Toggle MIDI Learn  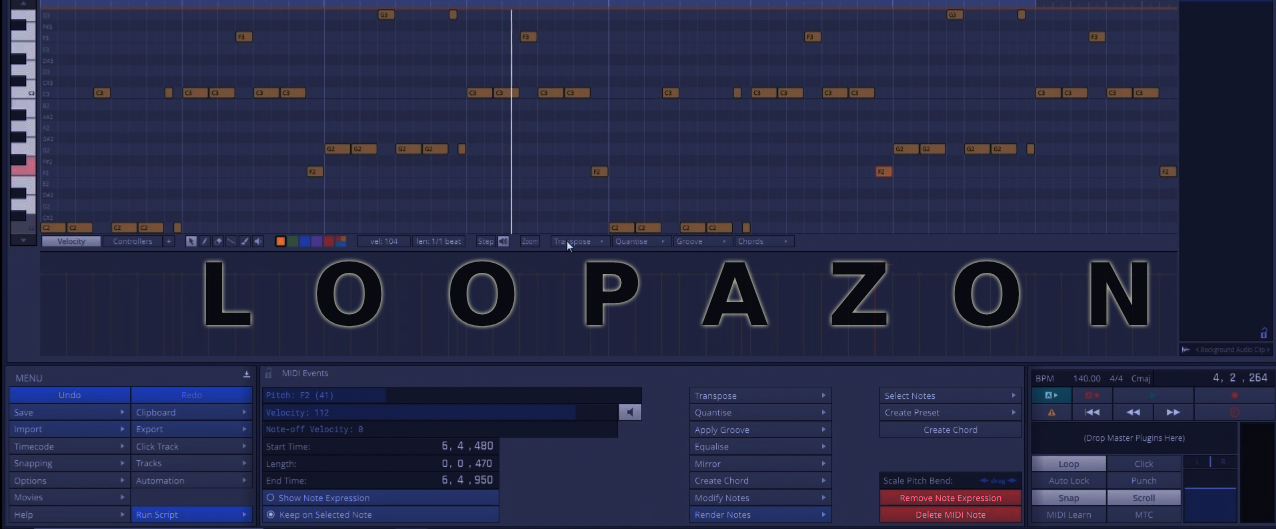[x=1069, y=515]
